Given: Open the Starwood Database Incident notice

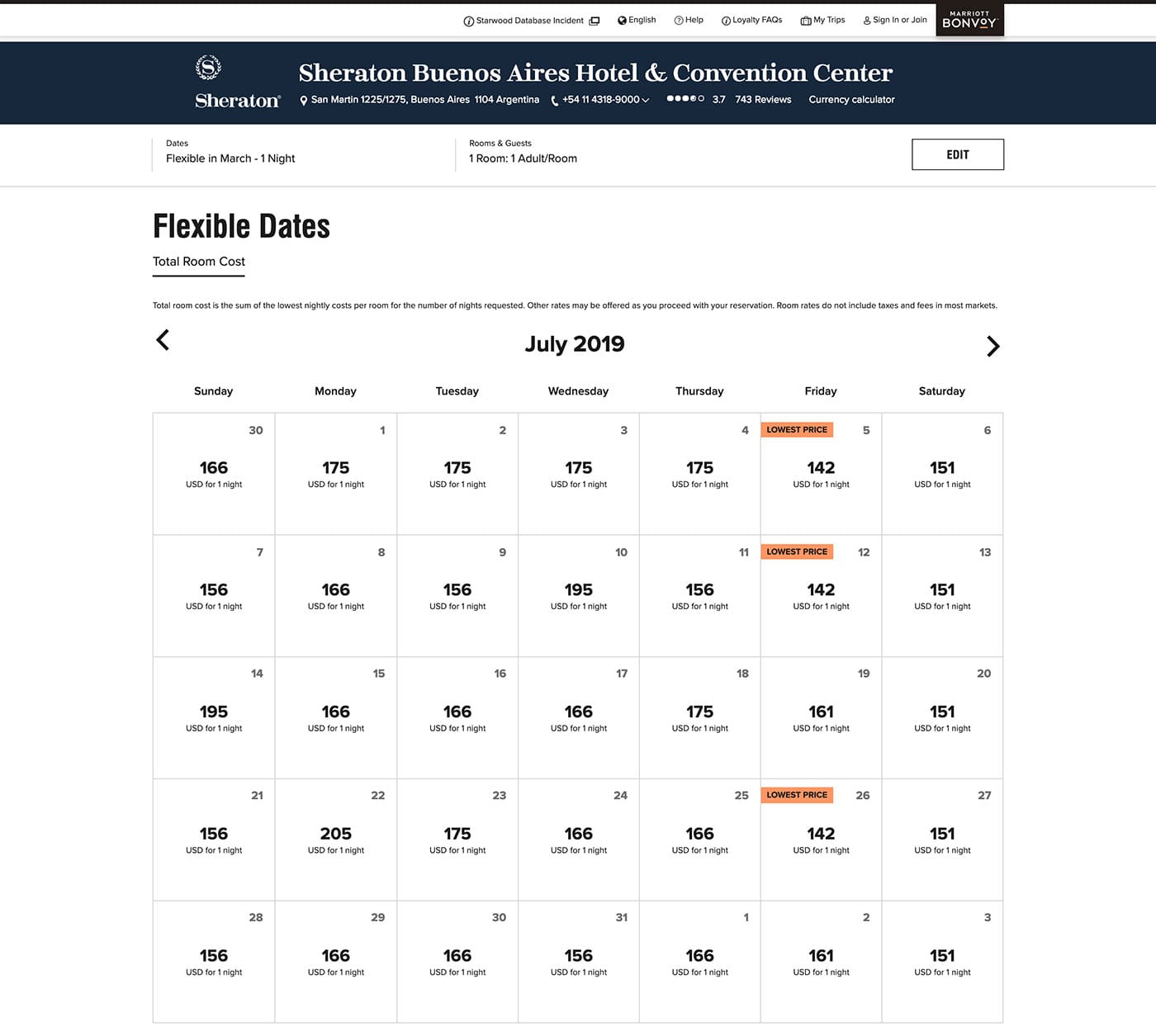Looking at the screenshot, I should [528, 20].
